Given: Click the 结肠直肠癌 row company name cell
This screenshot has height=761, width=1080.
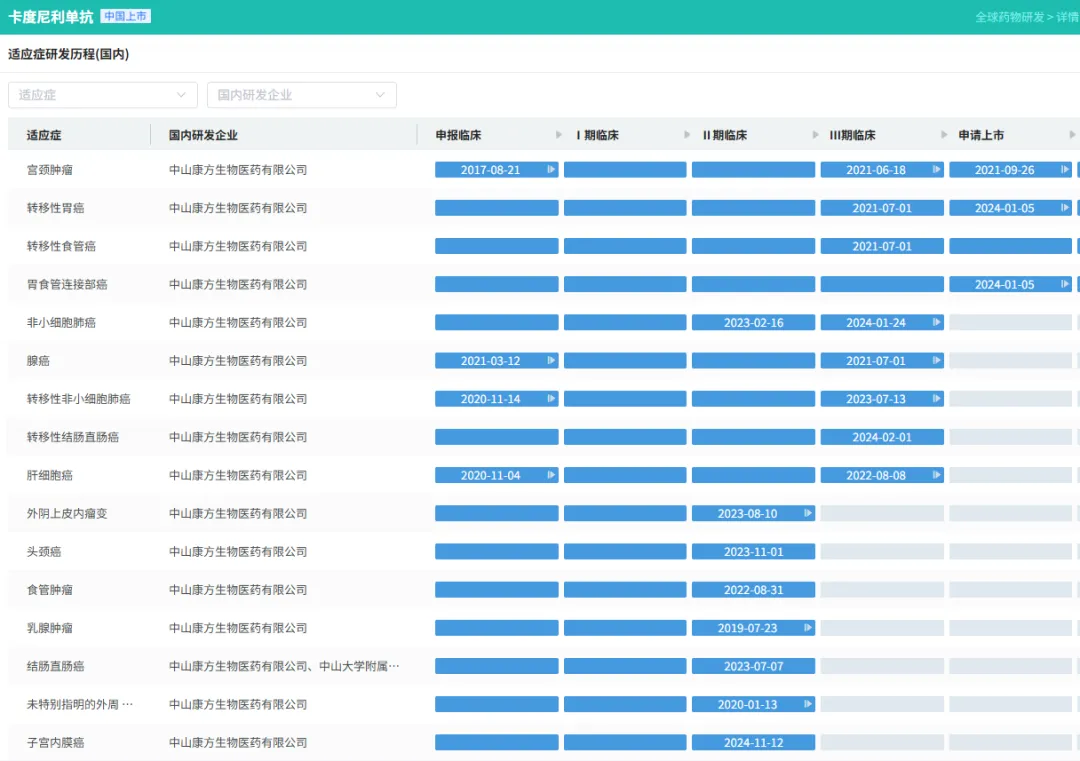Looking at the screenshot, I should pyautogui.click(x=284, y=667).
